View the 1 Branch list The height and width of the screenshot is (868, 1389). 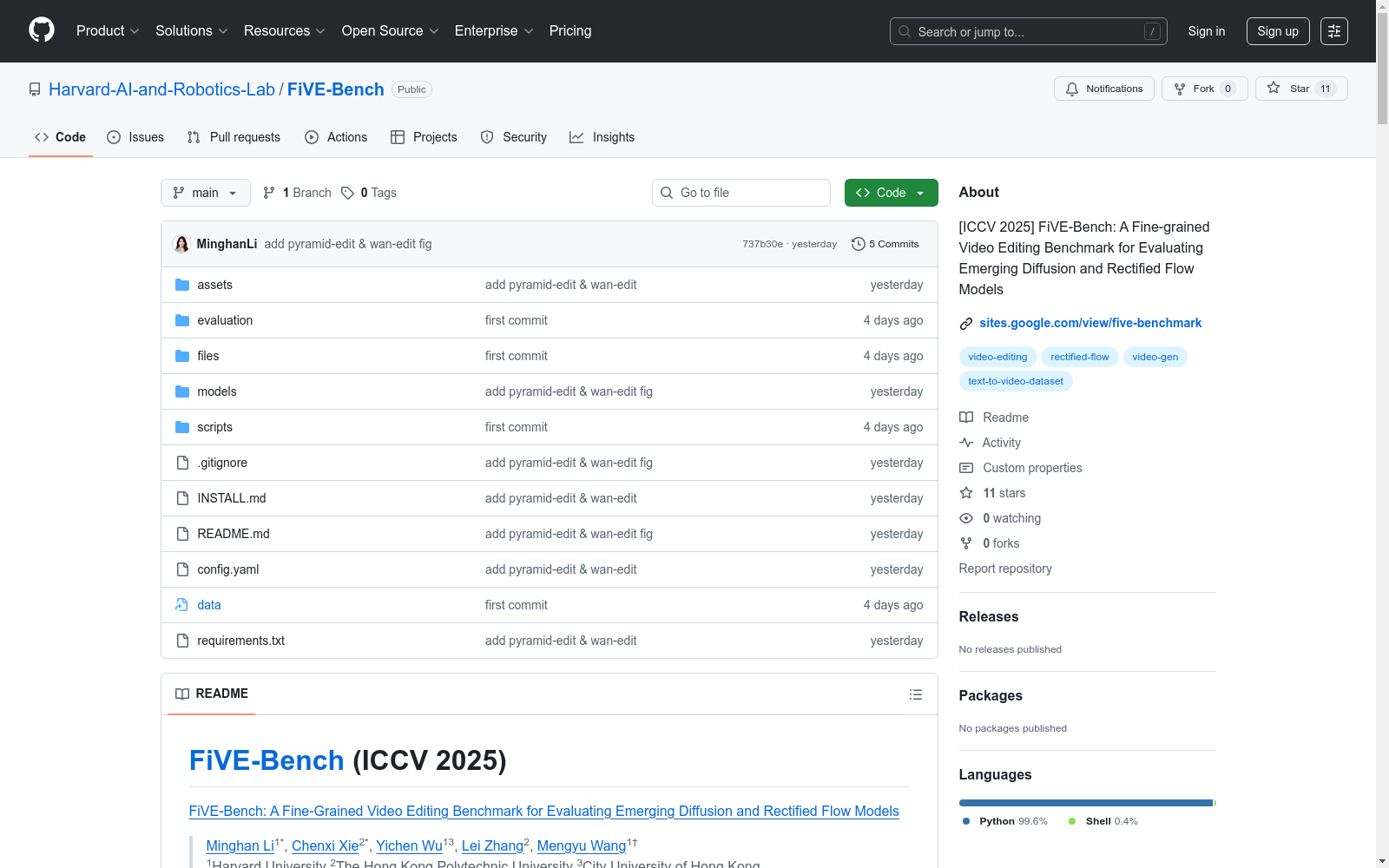pos(298,193)
